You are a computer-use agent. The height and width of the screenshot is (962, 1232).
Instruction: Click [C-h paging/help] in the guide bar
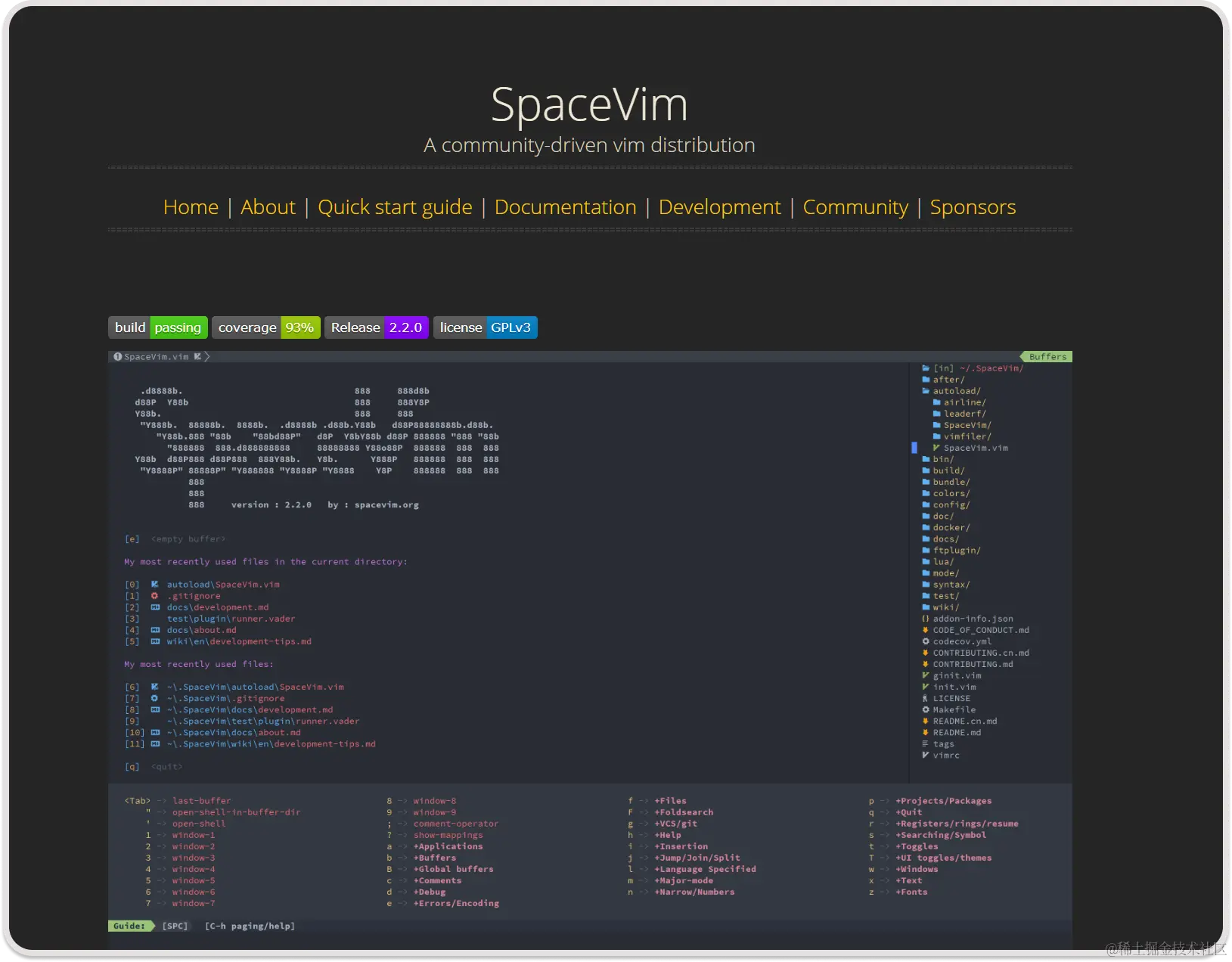pos(250,926)
